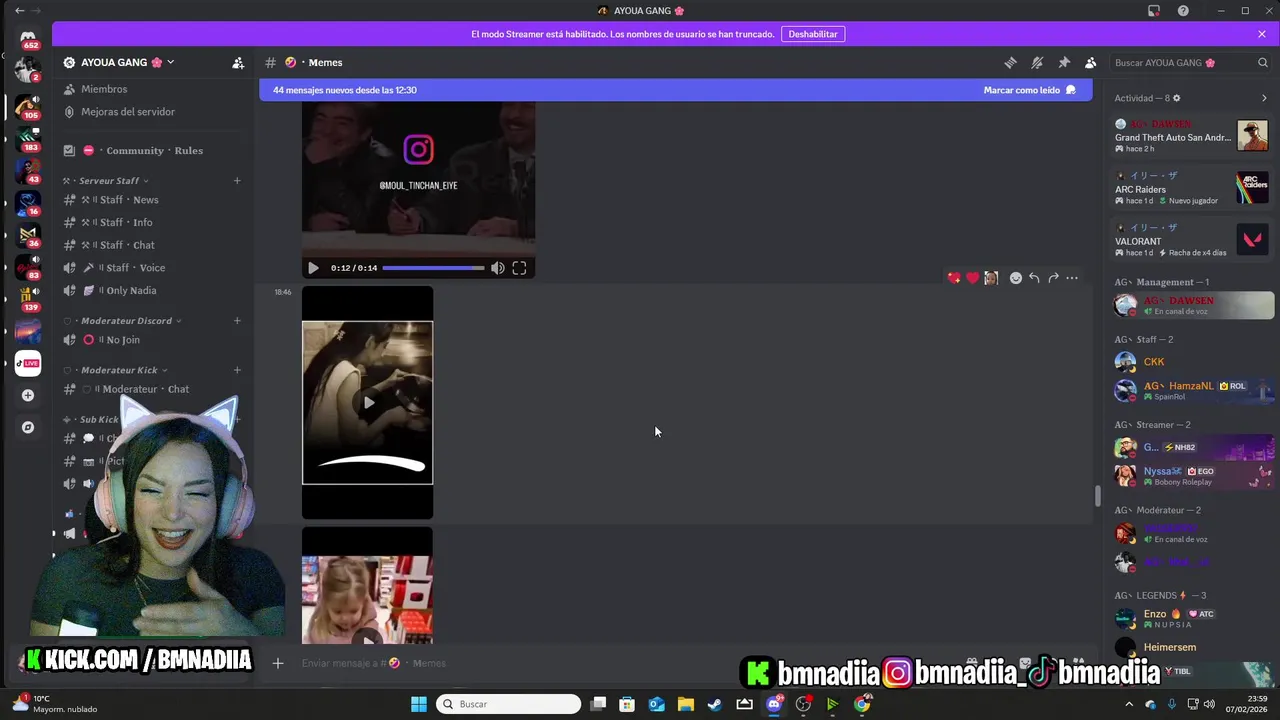The width and height of the screenshot is (1280, 720).
Task: Open Enzo member profile
Action: click(1193, 618)
